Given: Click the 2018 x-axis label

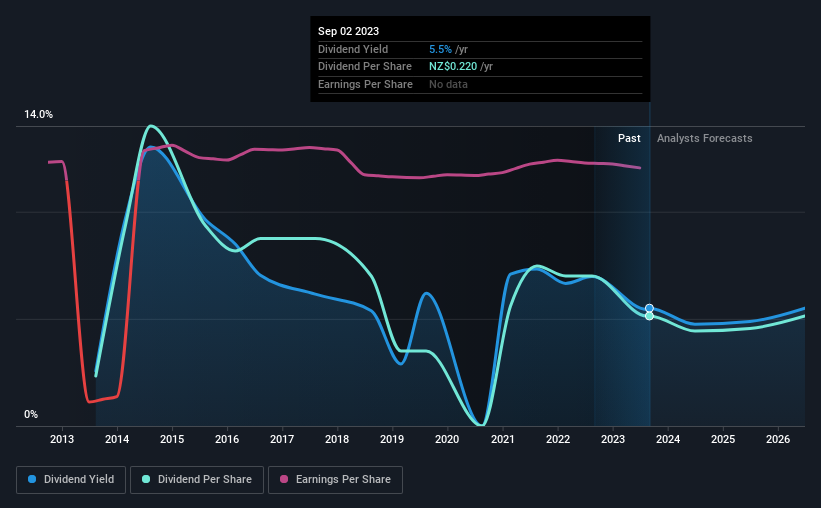Looking at the screenshot, I should [337, 439].
